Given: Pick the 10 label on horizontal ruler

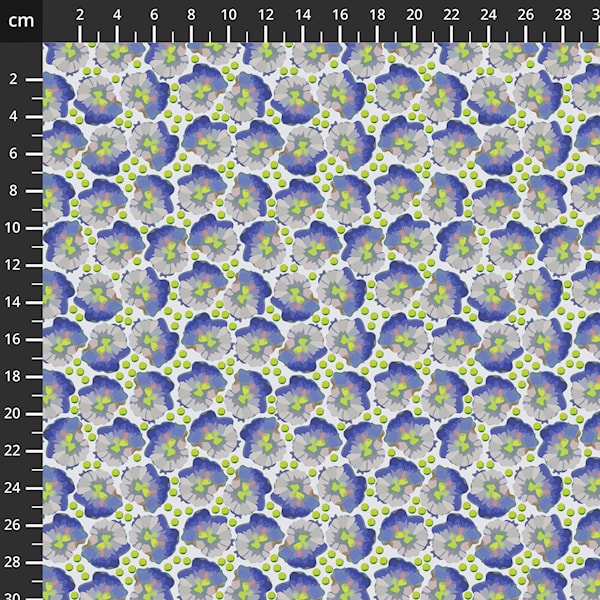Looking at the screenshot, I should tap(228, 15).
